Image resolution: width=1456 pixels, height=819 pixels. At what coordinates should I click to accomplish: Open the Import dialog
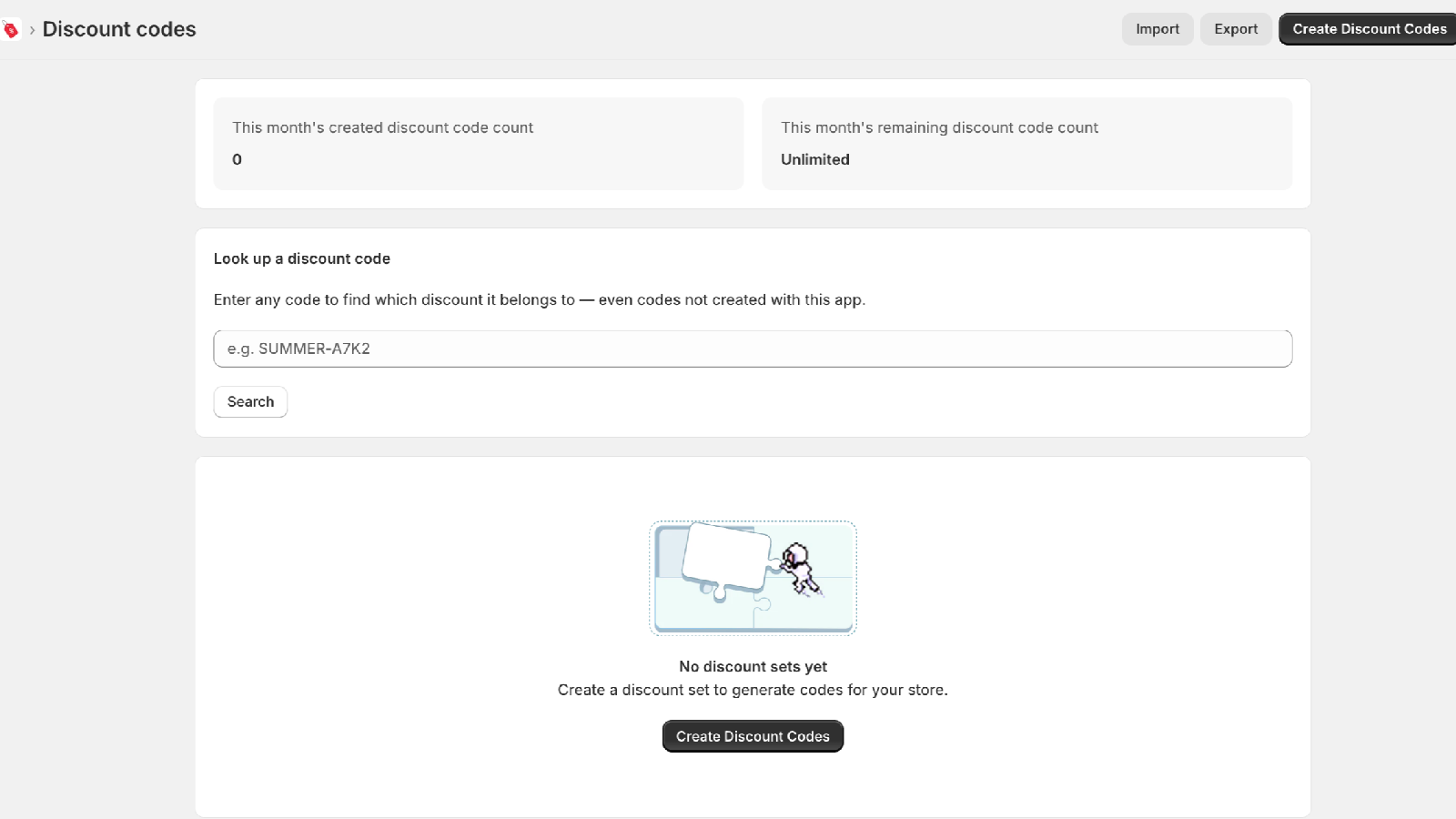point(1158,29)
